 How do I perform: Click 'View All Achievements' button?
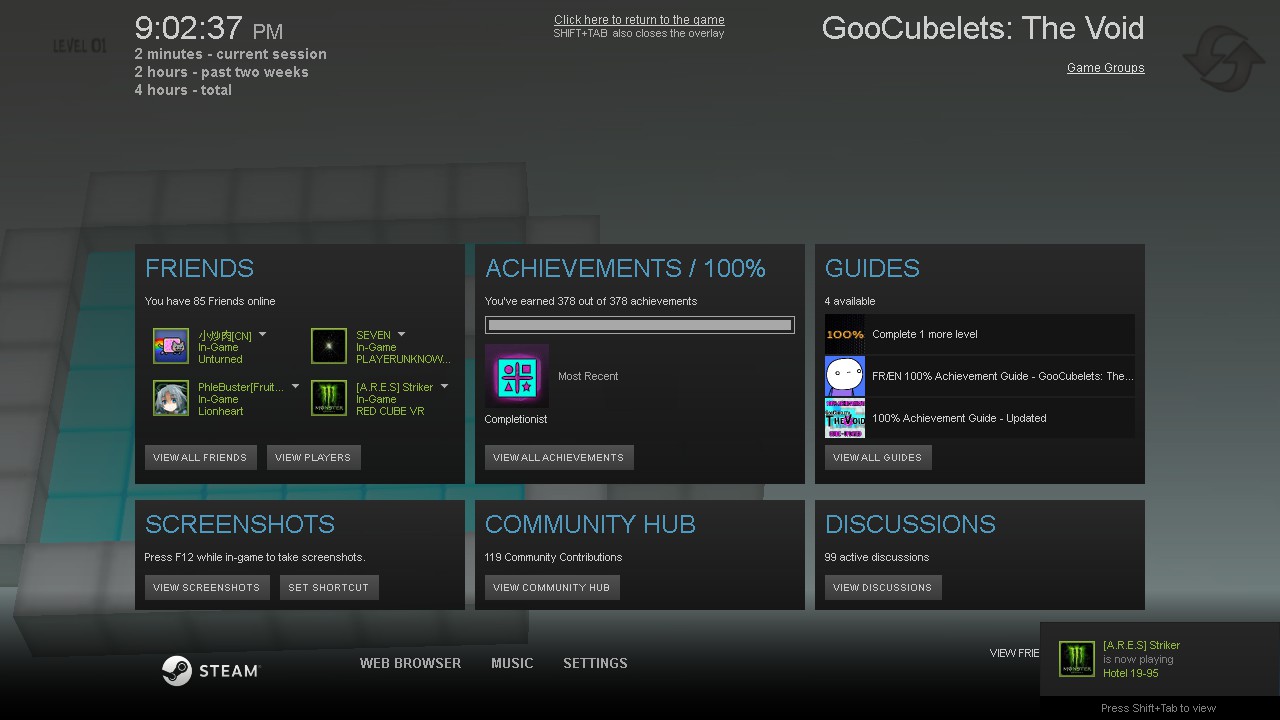click(558, 457)
